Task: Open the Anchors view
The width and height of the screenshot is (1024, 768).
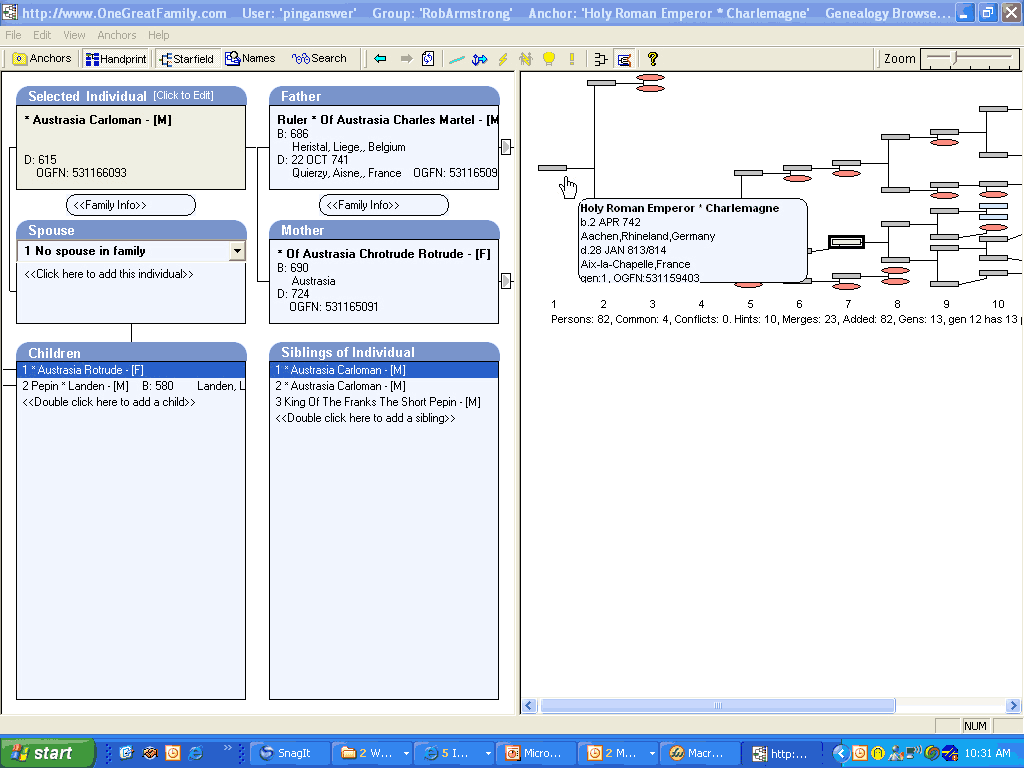Action: (42, 59)
